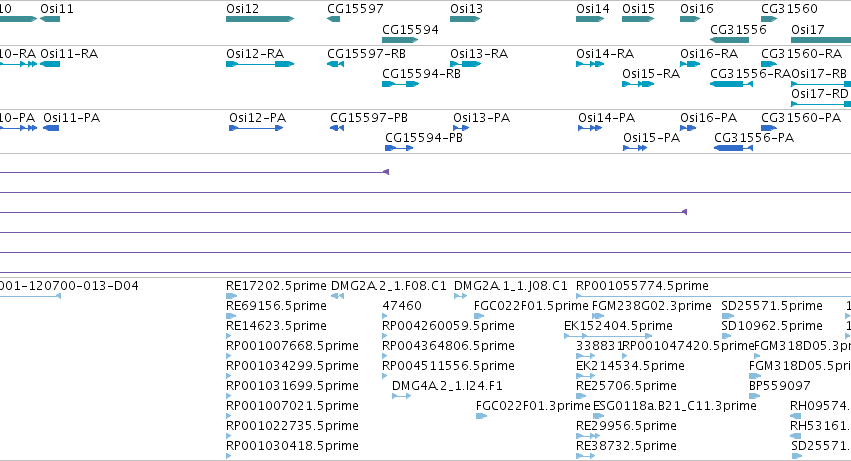851x461 pixels.
Task: Select the Osi12-PA protein feature
Action: (x=256, y=128)
